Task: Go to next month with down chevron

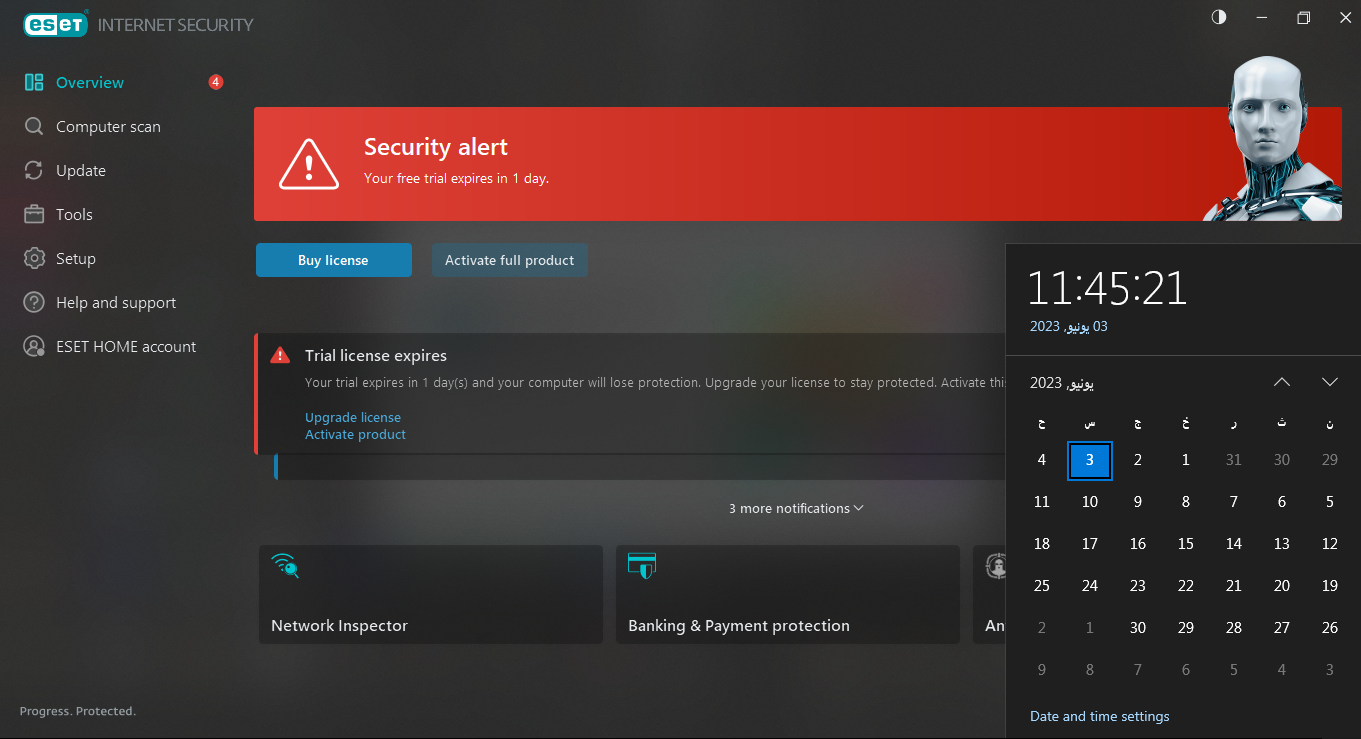Action: (1330, 382)
